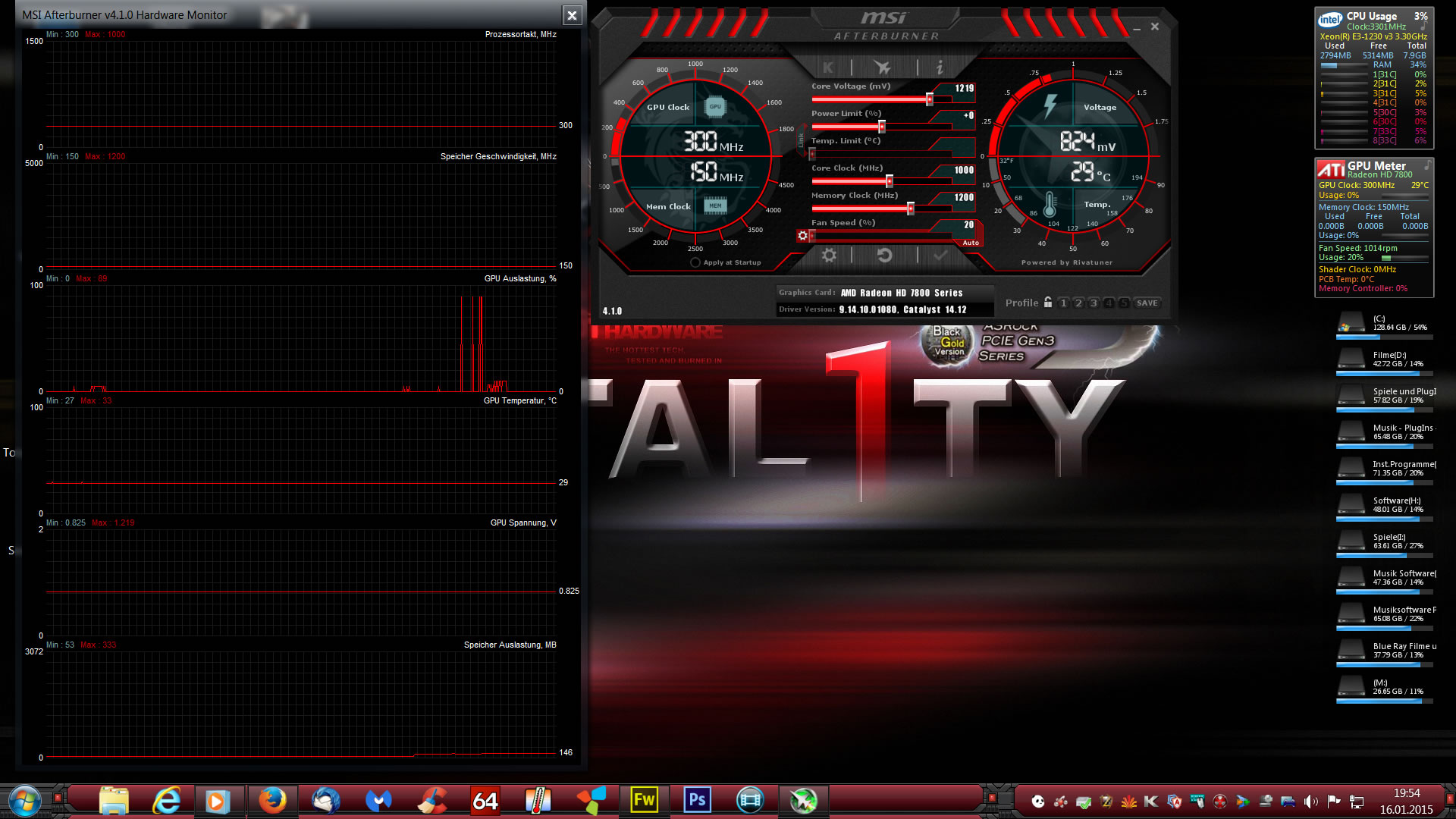Click the apply checkmark icon
Viewport: 1456px width, 819px height.
(940, 256)
